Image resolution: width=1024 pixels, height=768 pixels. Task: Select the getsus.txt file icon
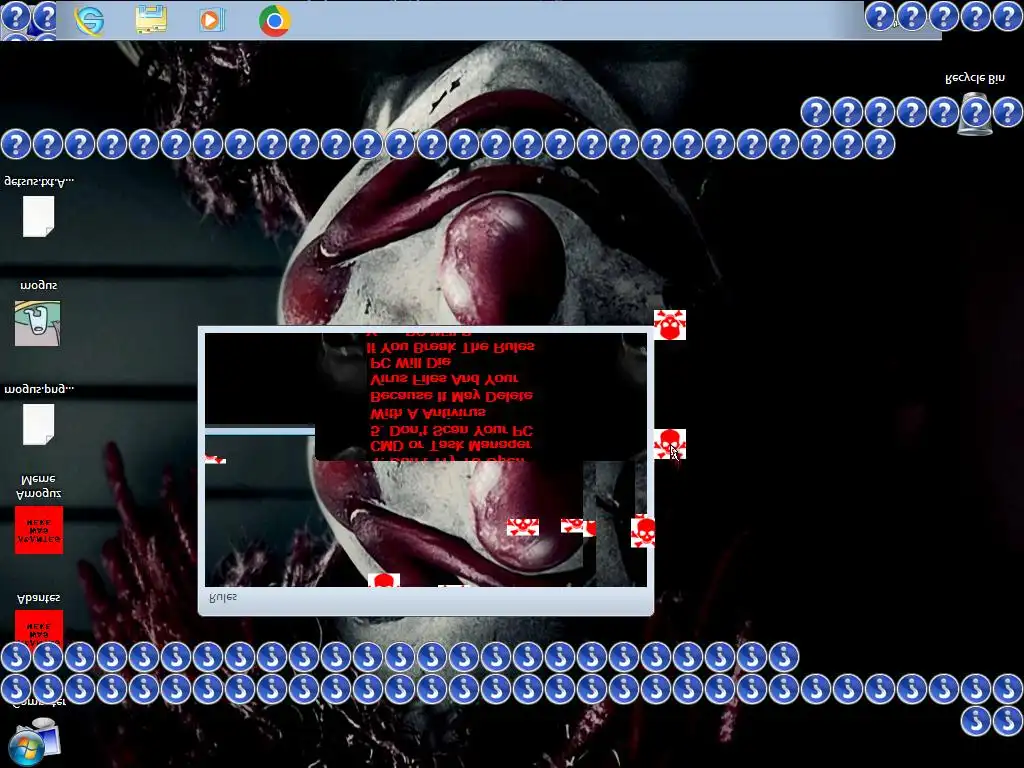pyautogui.click(x=39, y=216)
